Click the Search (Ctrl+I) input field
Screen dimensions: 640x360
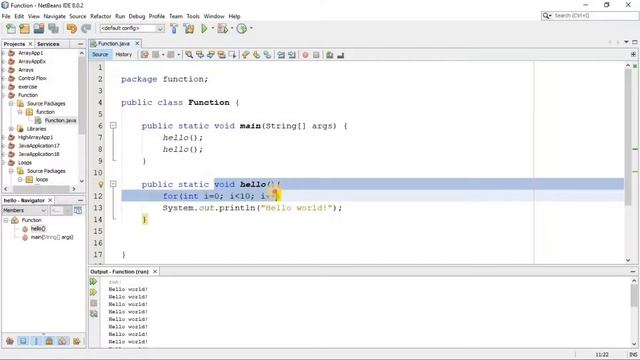point(594,16)
